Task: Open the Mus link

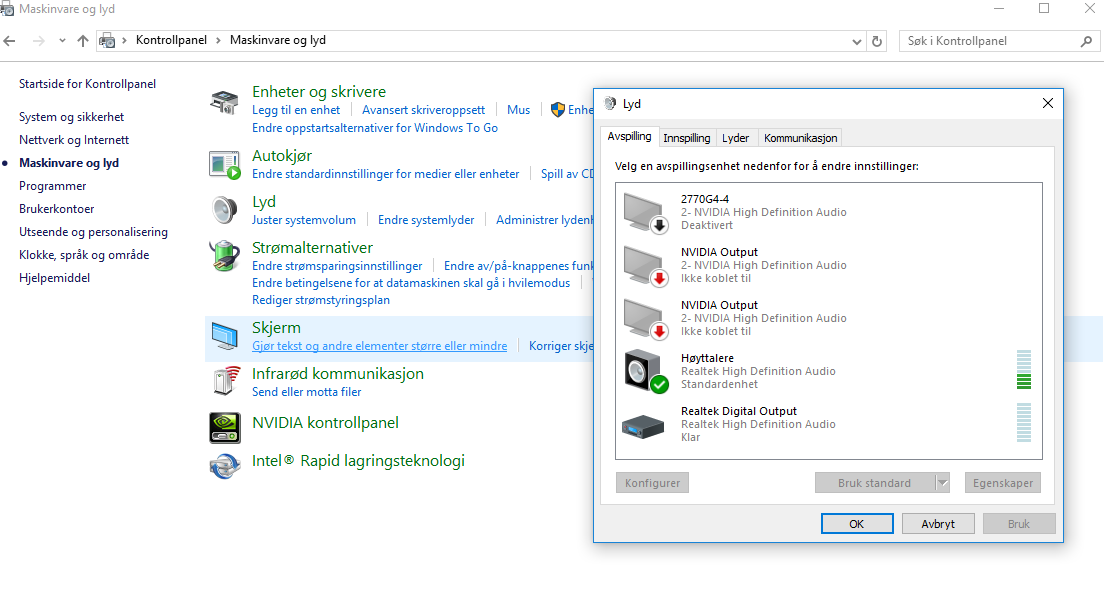Action: pyautogui.click(x=518, y=110)
